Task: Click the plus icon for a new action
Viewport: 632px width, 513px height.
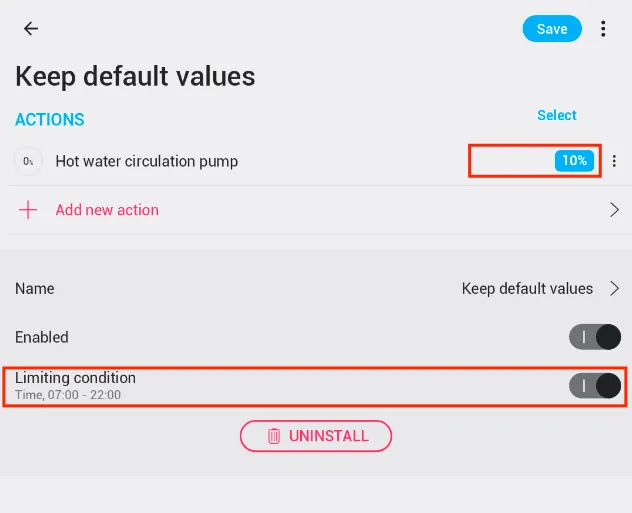Action: [28, 210]
